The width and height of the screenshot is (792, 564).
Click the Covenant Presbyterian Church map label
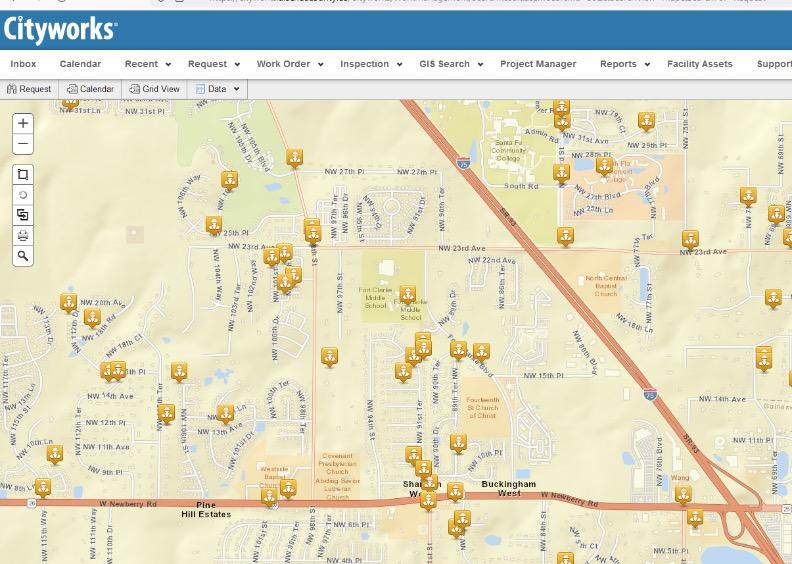(x=337, y=464)
